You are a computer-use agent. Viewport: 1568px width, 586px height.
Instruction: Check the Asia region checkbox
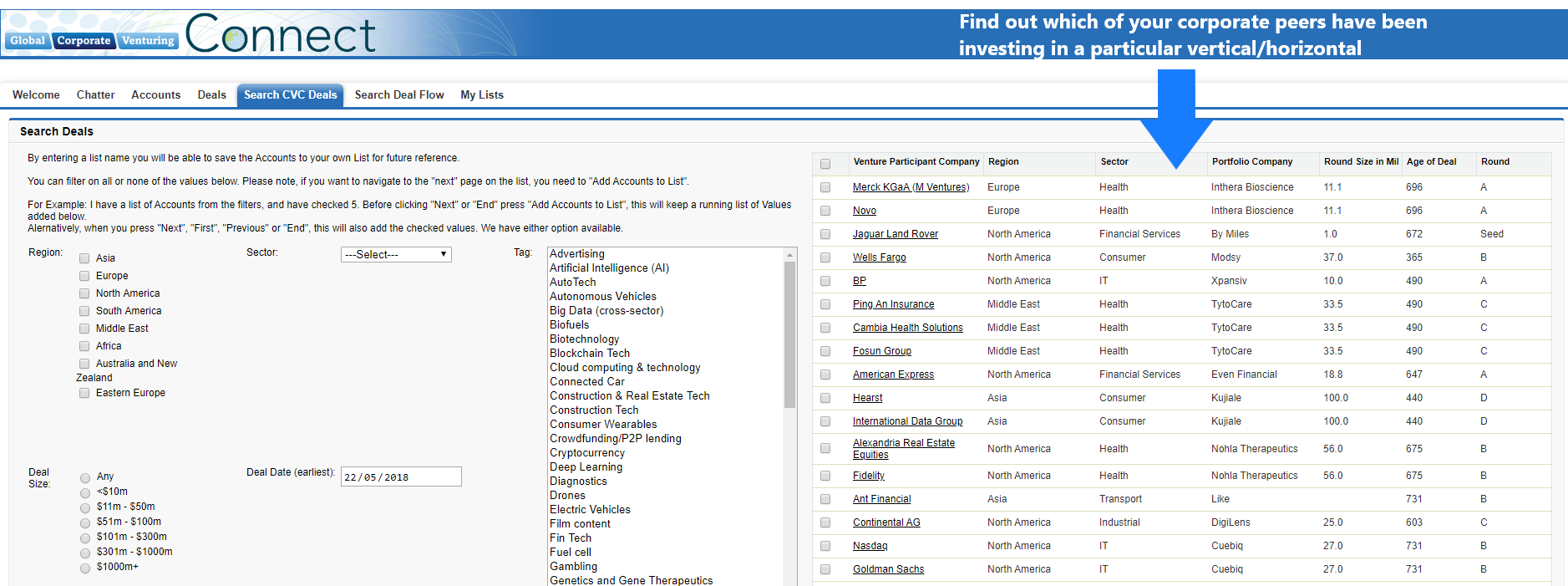point(84,258)
